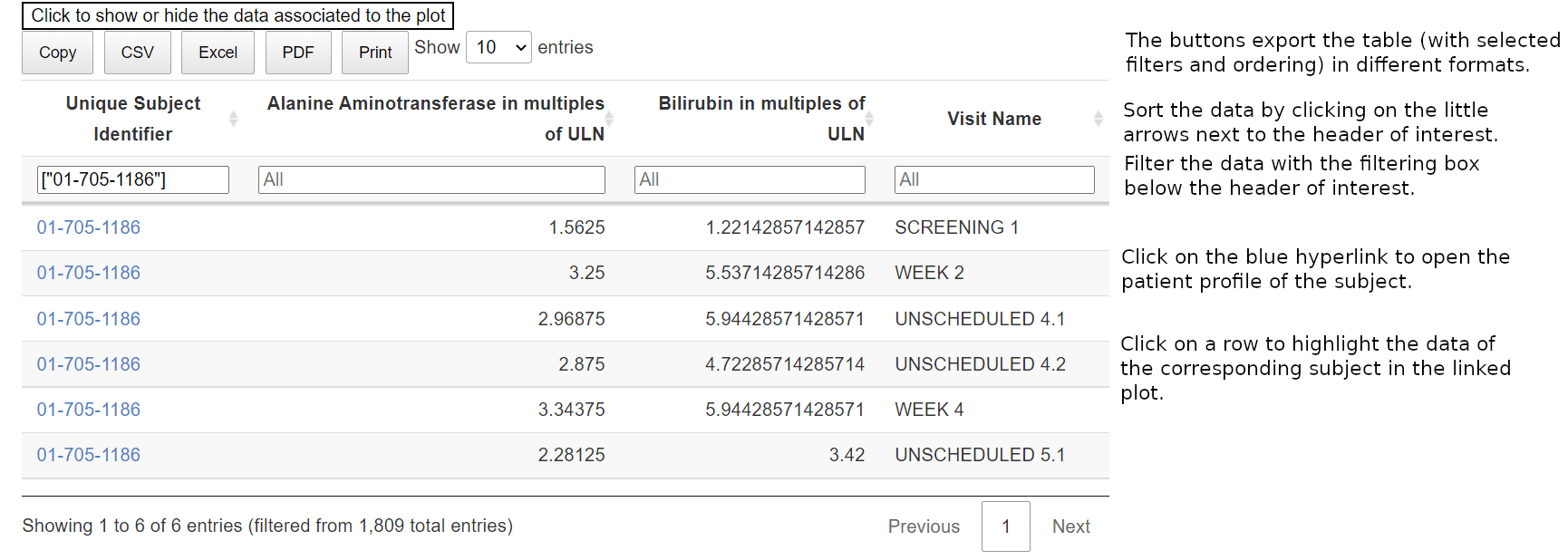Click the Alanine Aminotransferase filter box
Viewport: 1568px width, 560px height.
pos(431,179)
